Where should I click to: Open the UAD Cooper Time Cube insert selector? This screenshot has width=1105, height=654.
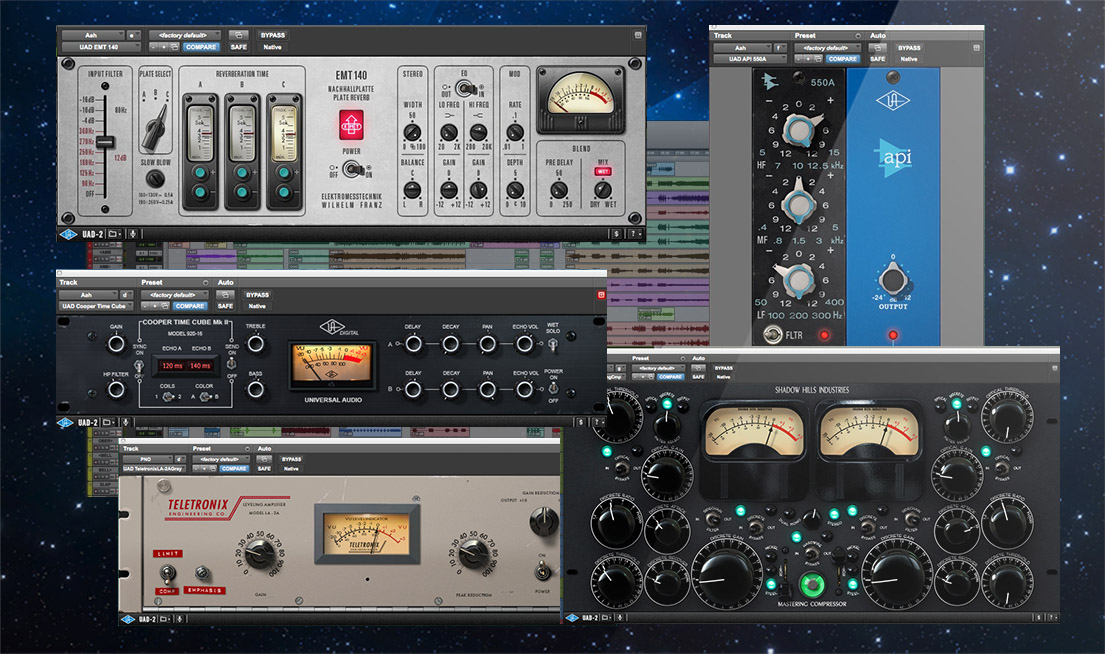pyautogui.click(x=95, y=306)
